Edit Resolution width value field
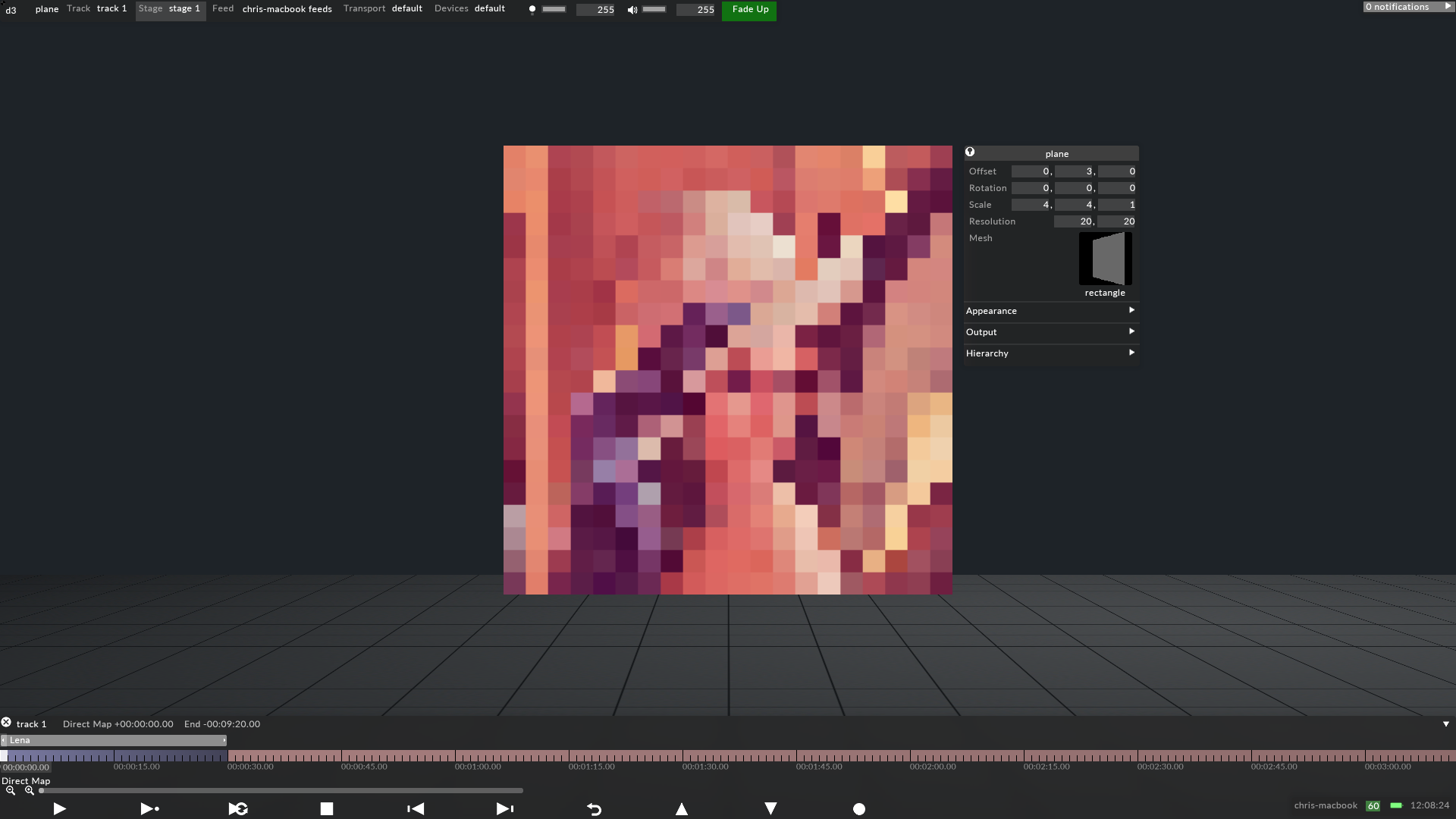1456x819 pixels. 1074,221
